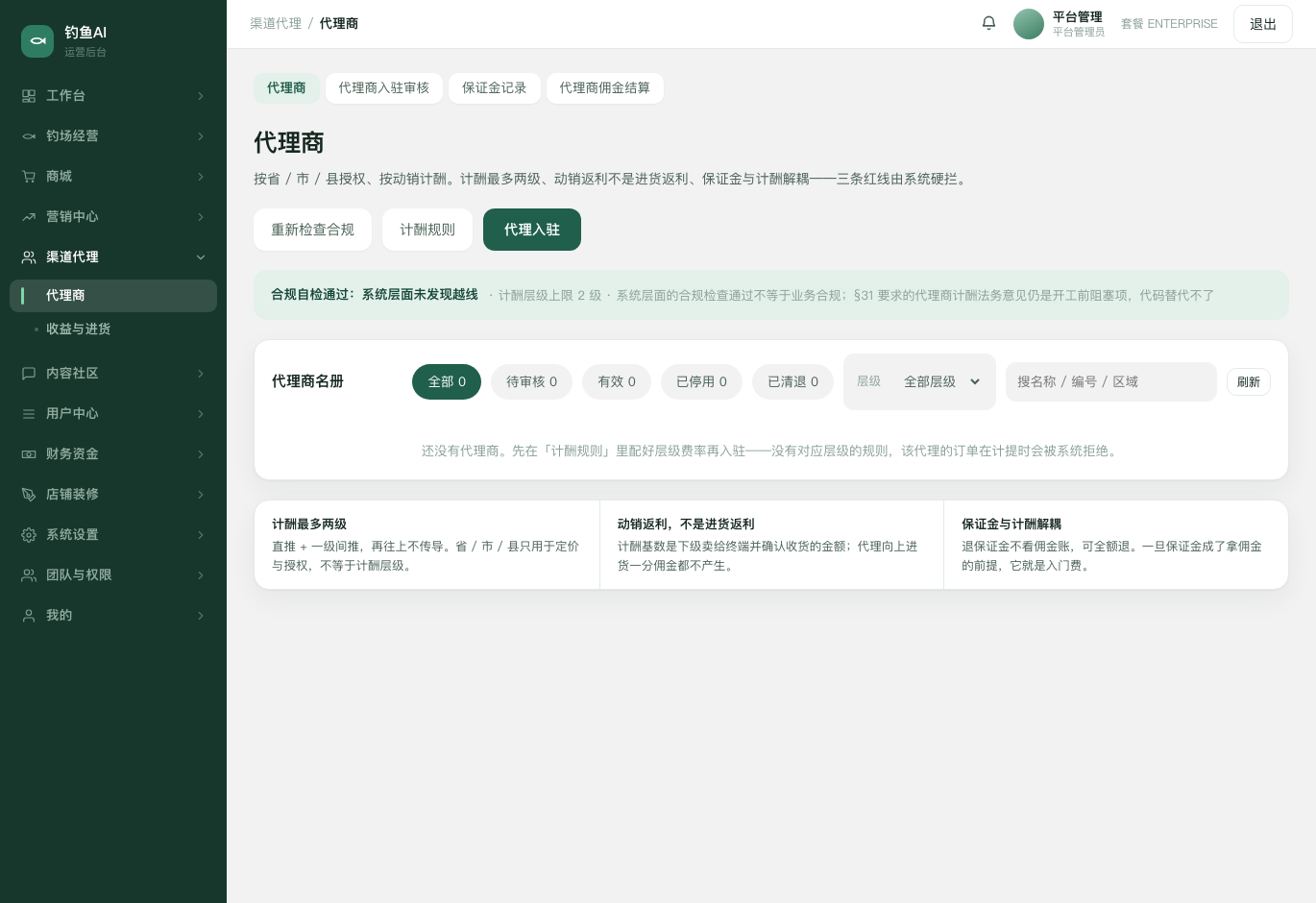Filter roster by 已清退 0
Image resolution: width=1316 pixels, height=903 pixels.
pos(792,381)
